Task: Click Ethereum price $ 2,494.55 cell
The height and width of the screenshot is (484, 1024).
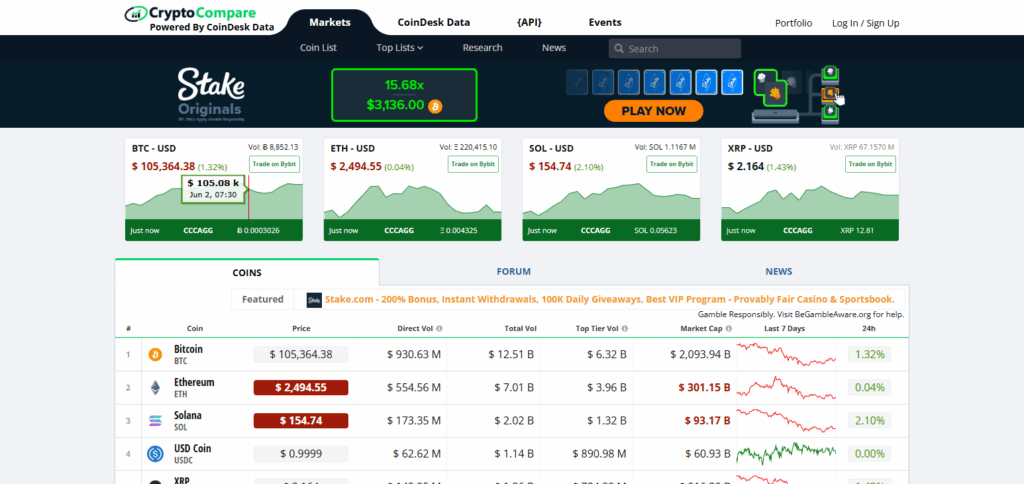Action: point(301,387)
